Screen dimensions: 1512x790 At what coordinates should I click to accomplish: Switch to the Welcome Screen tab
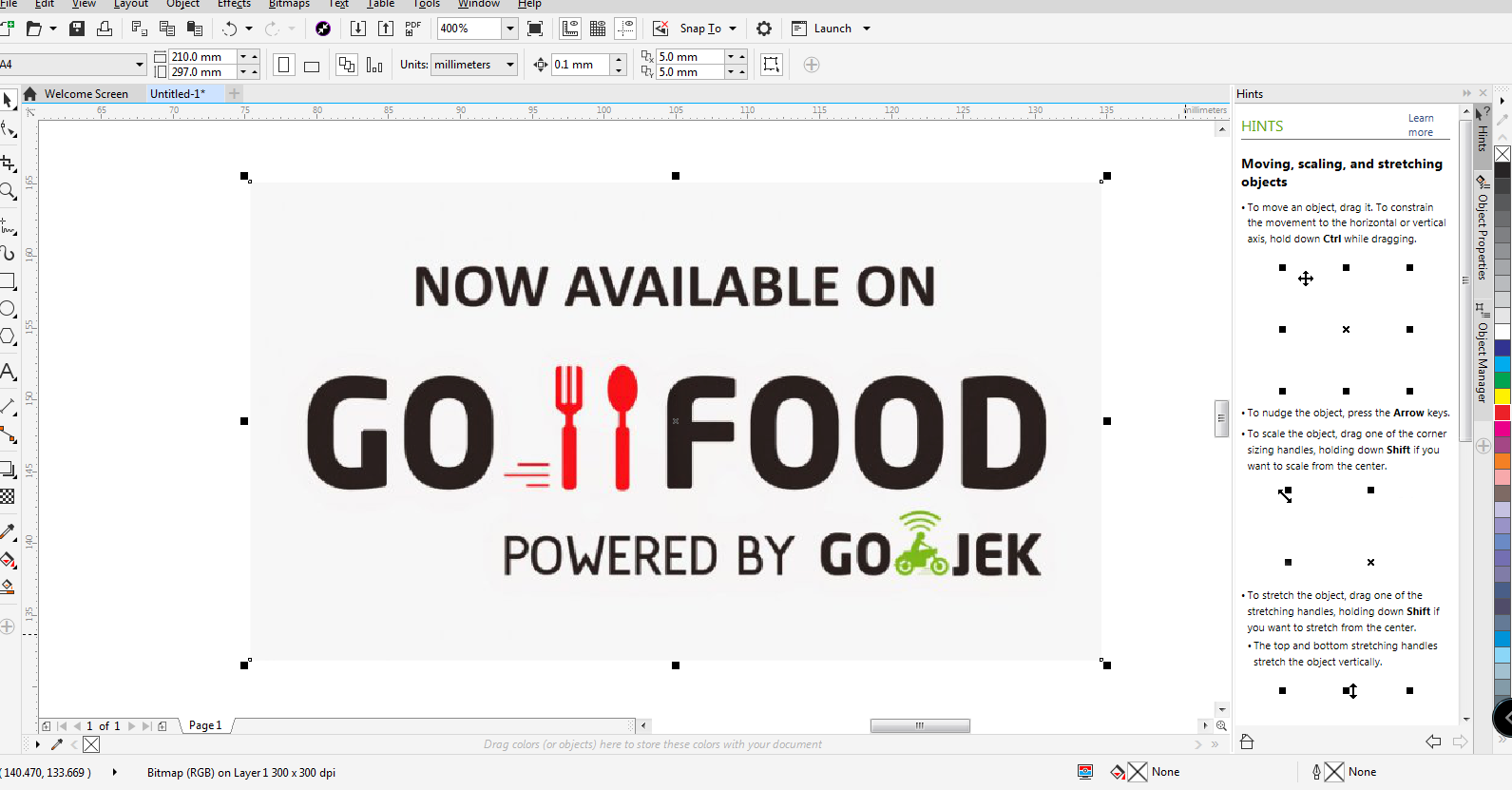coord(86,94)
